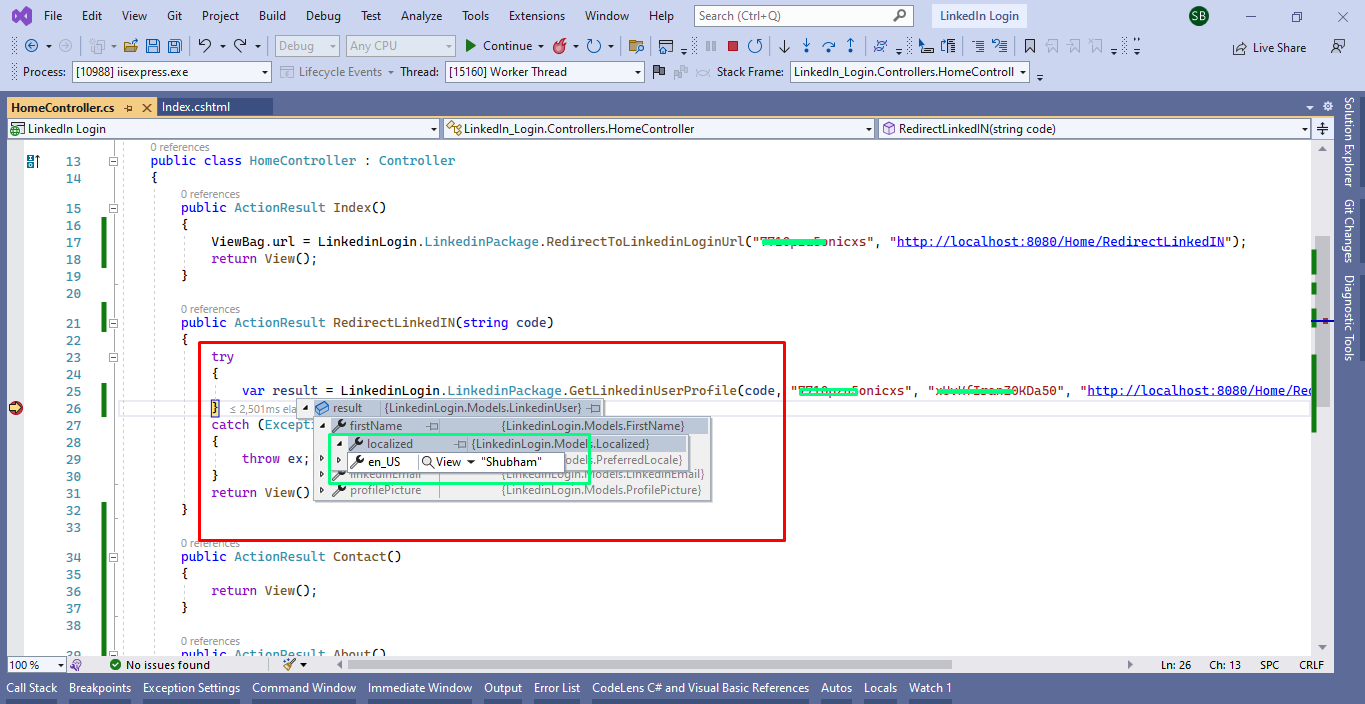
Task: Open the Breakpoints tab
Action: click(100, 688)
